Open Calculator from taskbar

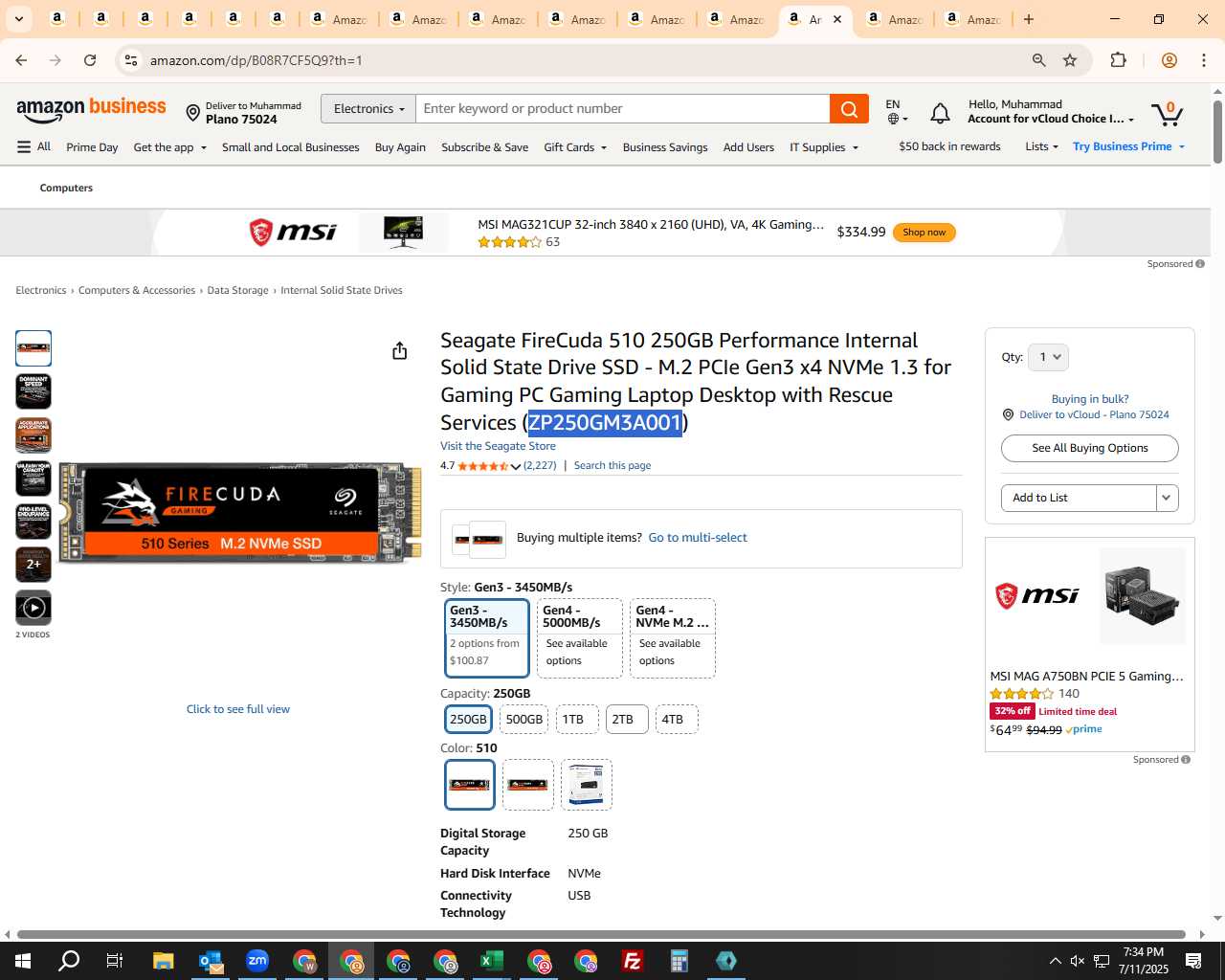(679, 961)
